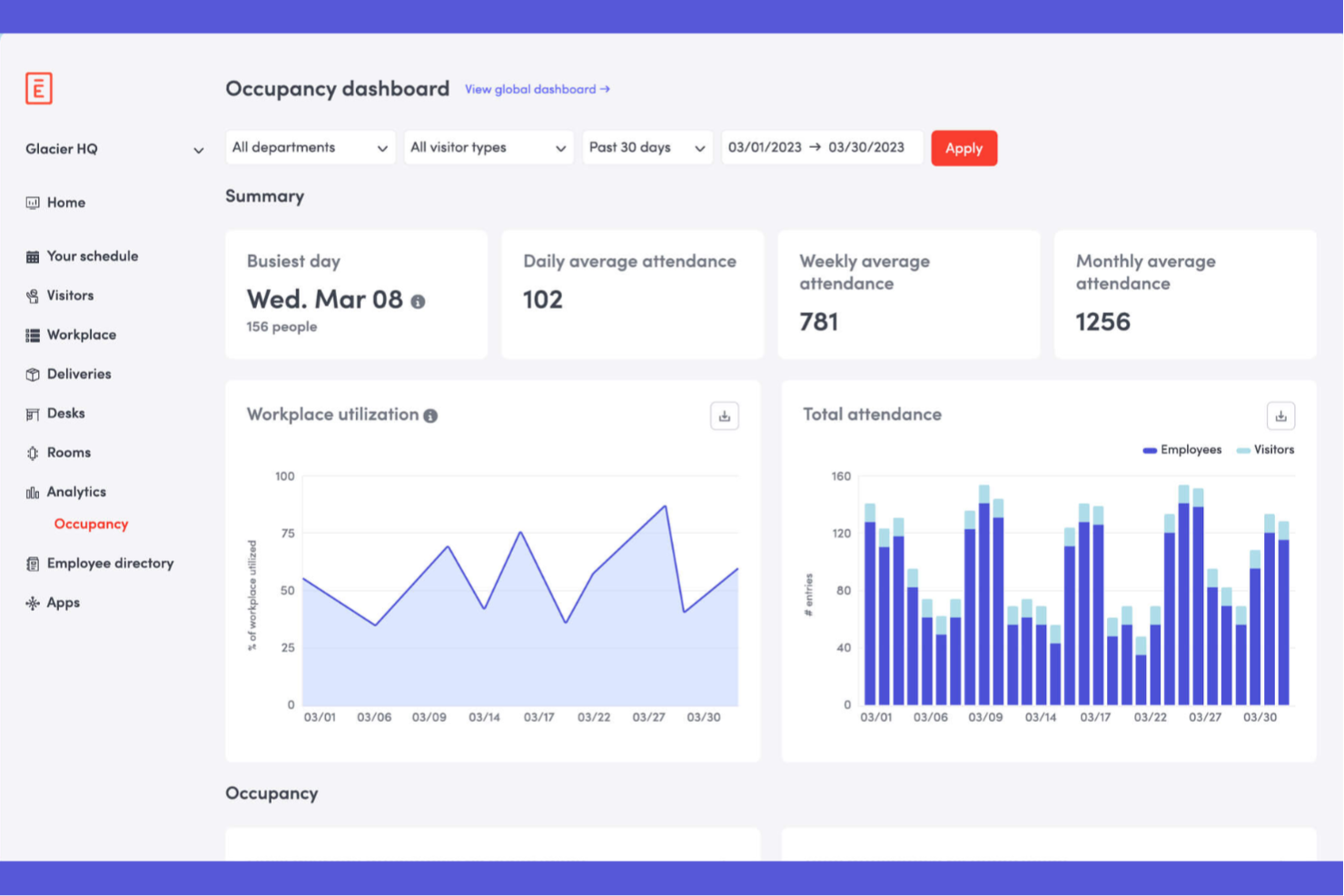Toggle Visitors legend in Total attendance
1344x896 pixels.
coord(1266,449)
